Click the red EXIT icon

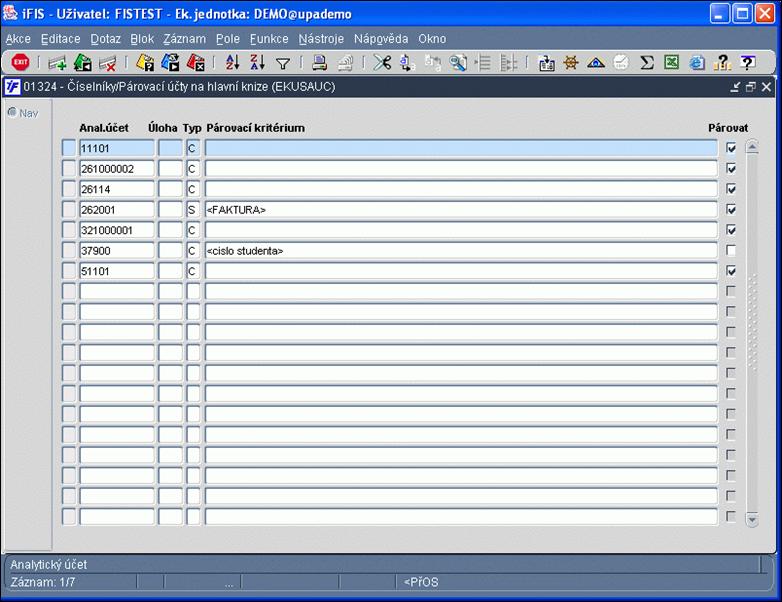20,62
